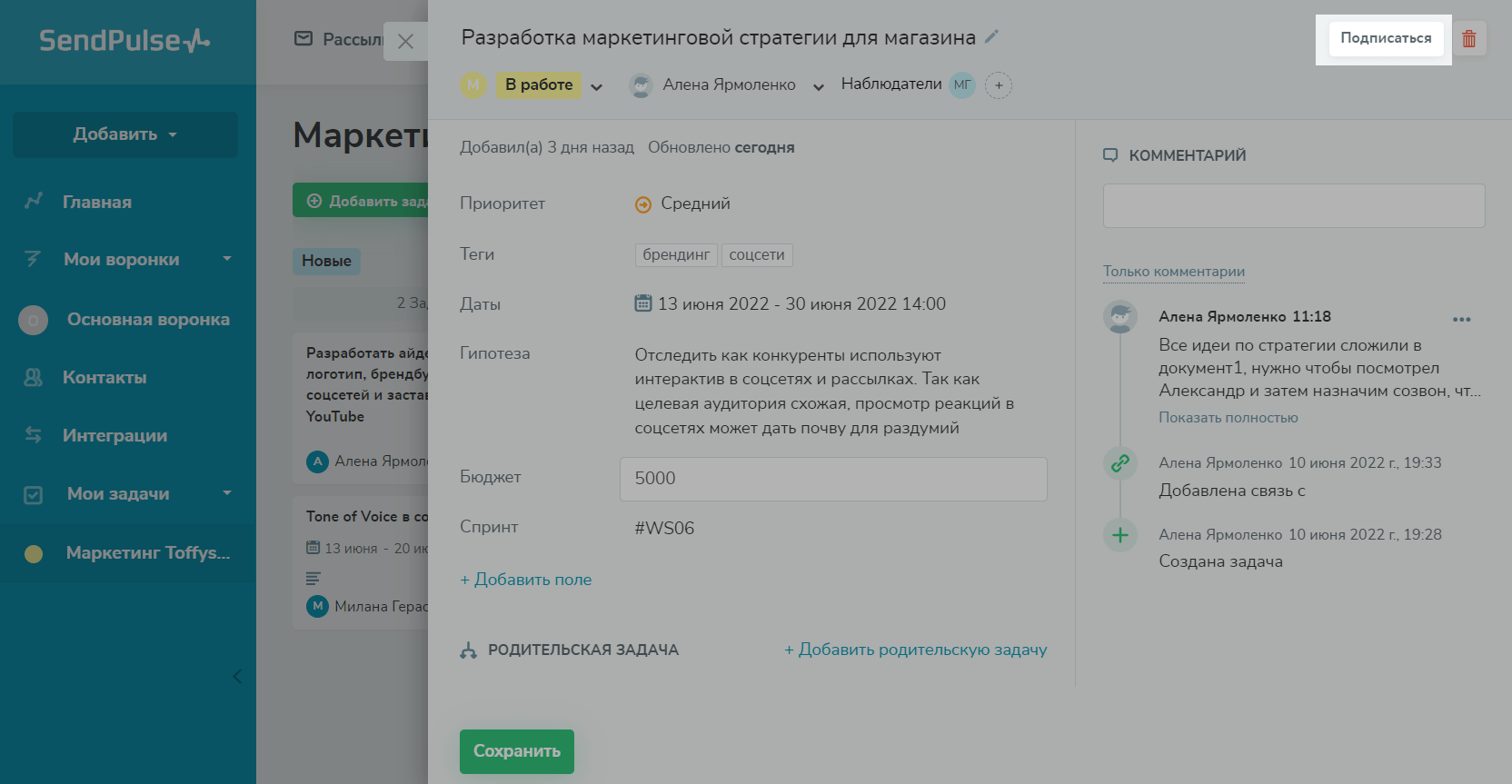The image size is (1512, 784).
Task: Collapse the sidebar with arrow icon
Action: coord(237,676)
